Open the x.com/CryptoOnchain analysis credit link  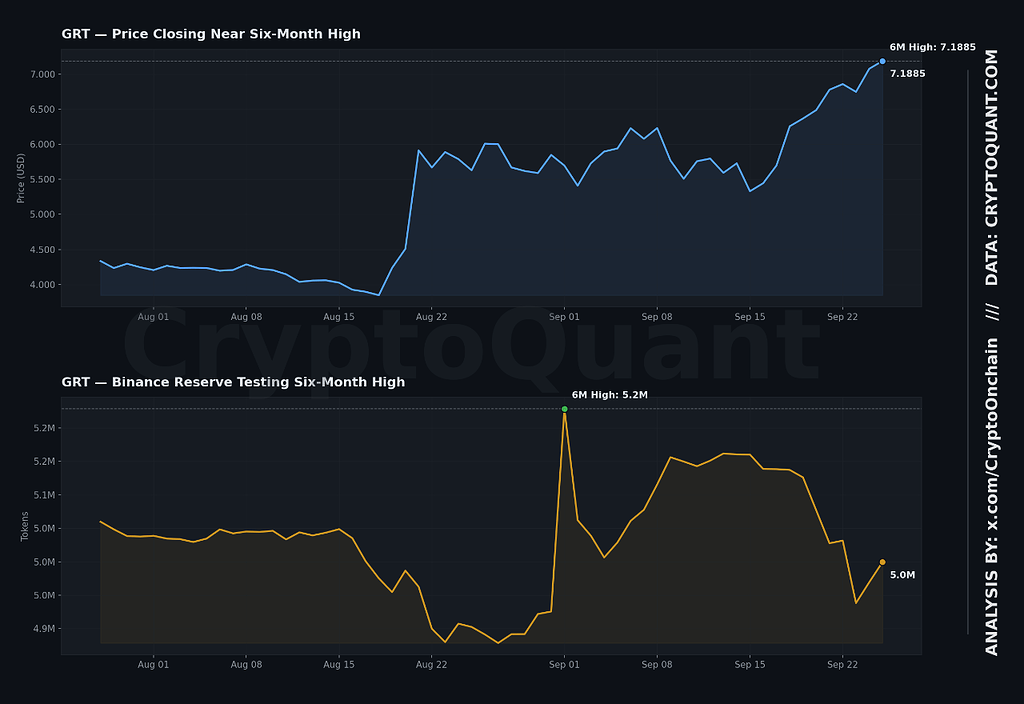pyautogui.click(x=991, y=496)
